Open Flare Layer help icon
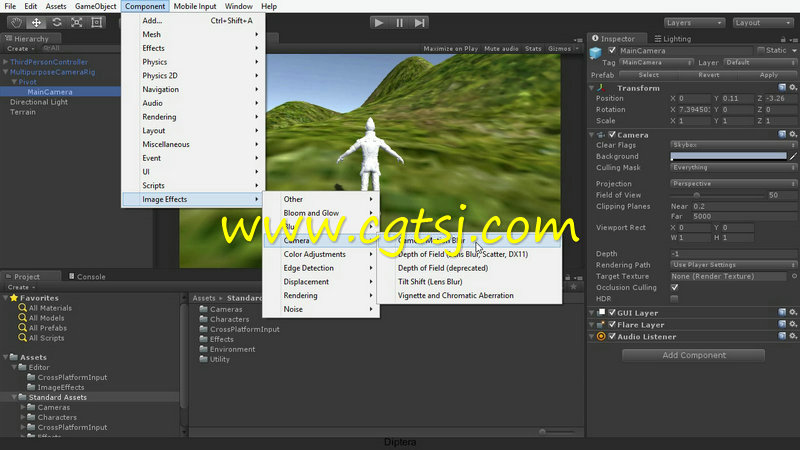The image size is (800, 450). tap(782, 324)
